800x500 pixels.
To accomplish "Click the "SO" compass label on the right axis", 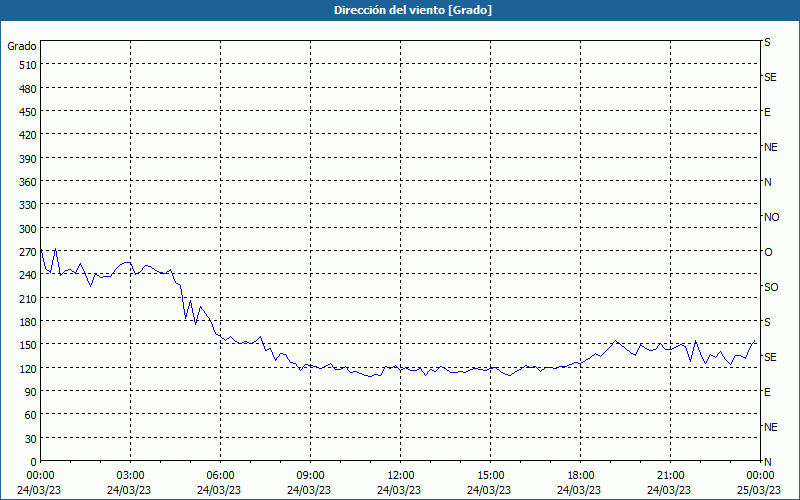I will point(771,287).
